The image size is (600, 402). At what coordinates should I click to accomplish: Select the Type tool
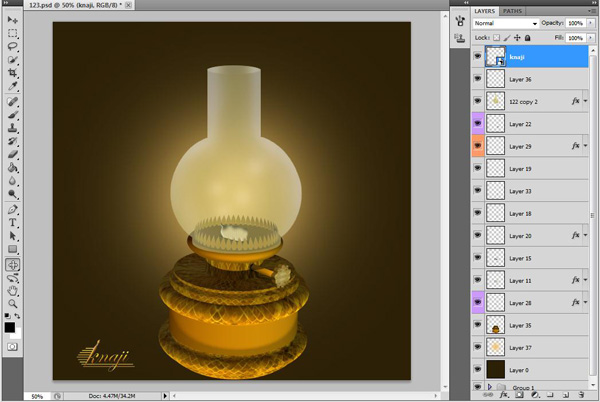(x=13, y=223)
